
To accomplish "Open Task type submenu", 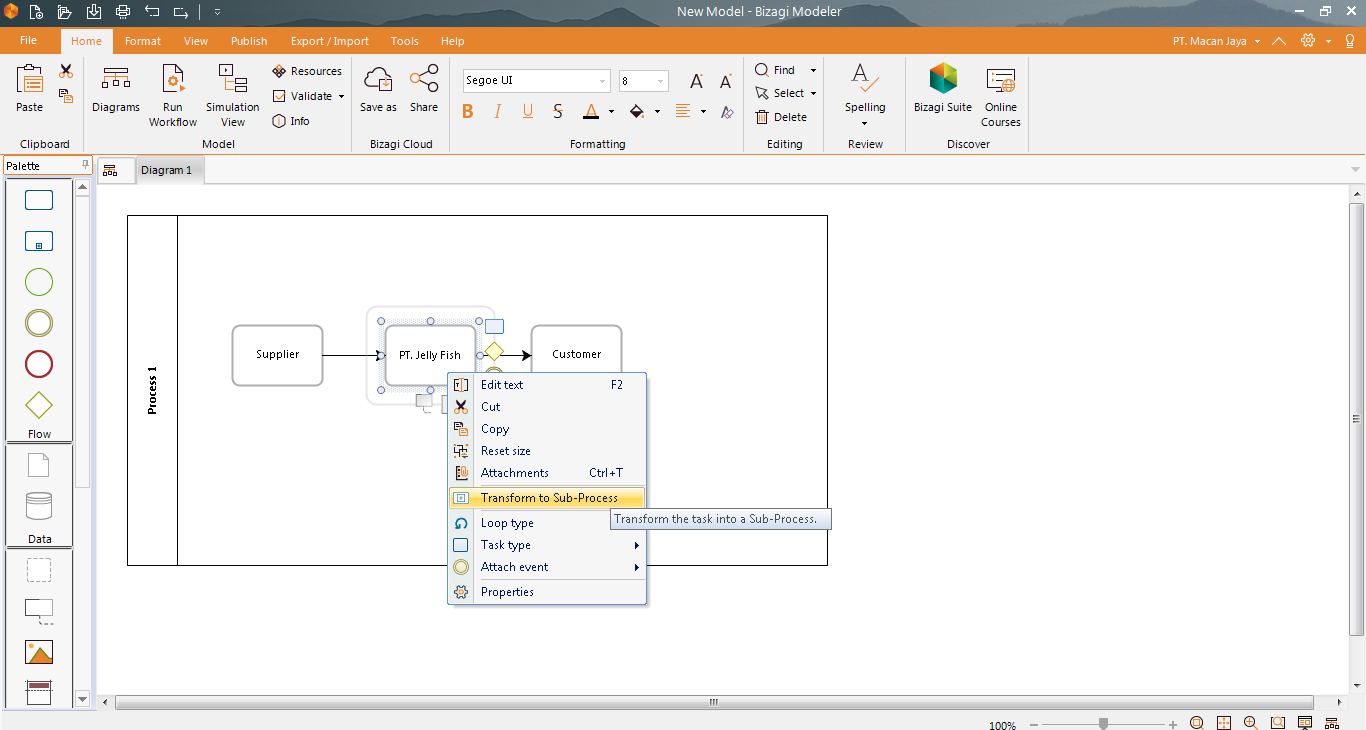I will (x=547, y=545).
